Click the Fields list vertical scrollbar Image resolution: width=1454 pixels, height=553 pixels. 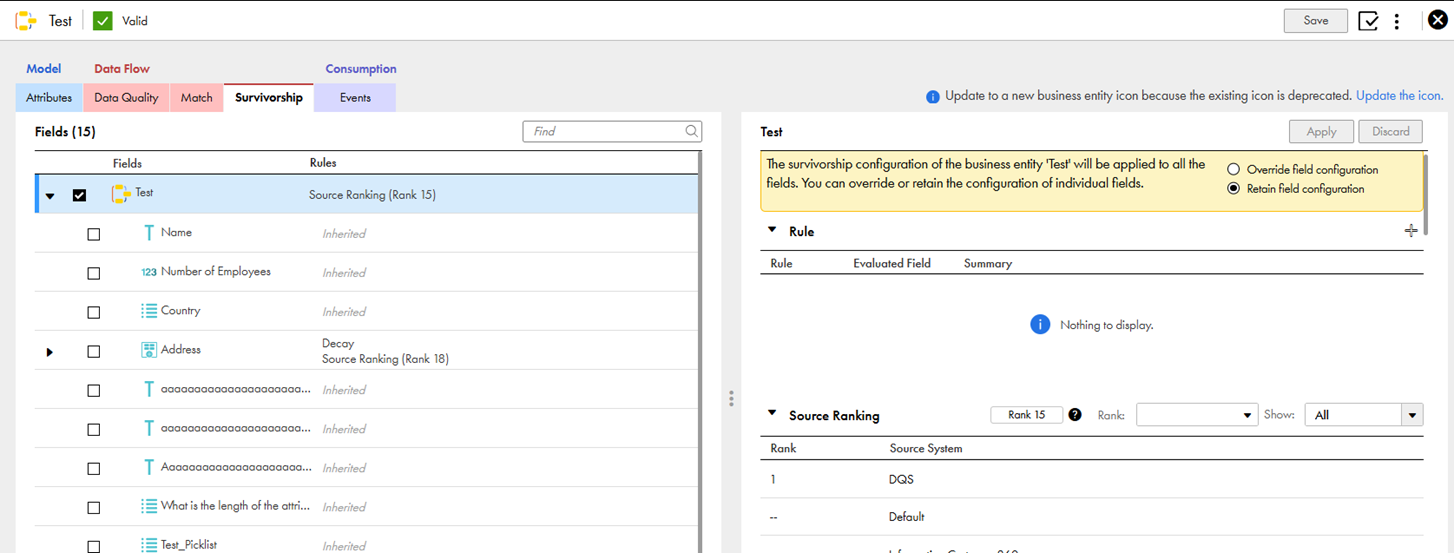click(x=700, y=350)
